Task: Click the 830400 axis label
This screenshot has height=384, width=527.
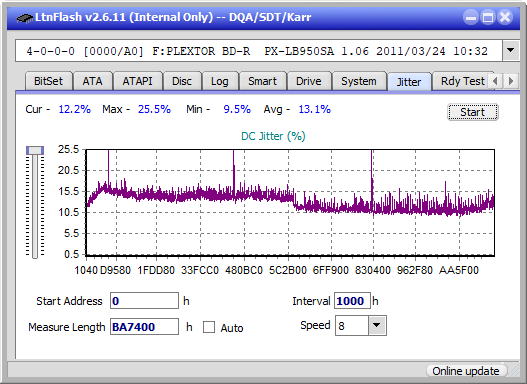Action: [373, 270]
